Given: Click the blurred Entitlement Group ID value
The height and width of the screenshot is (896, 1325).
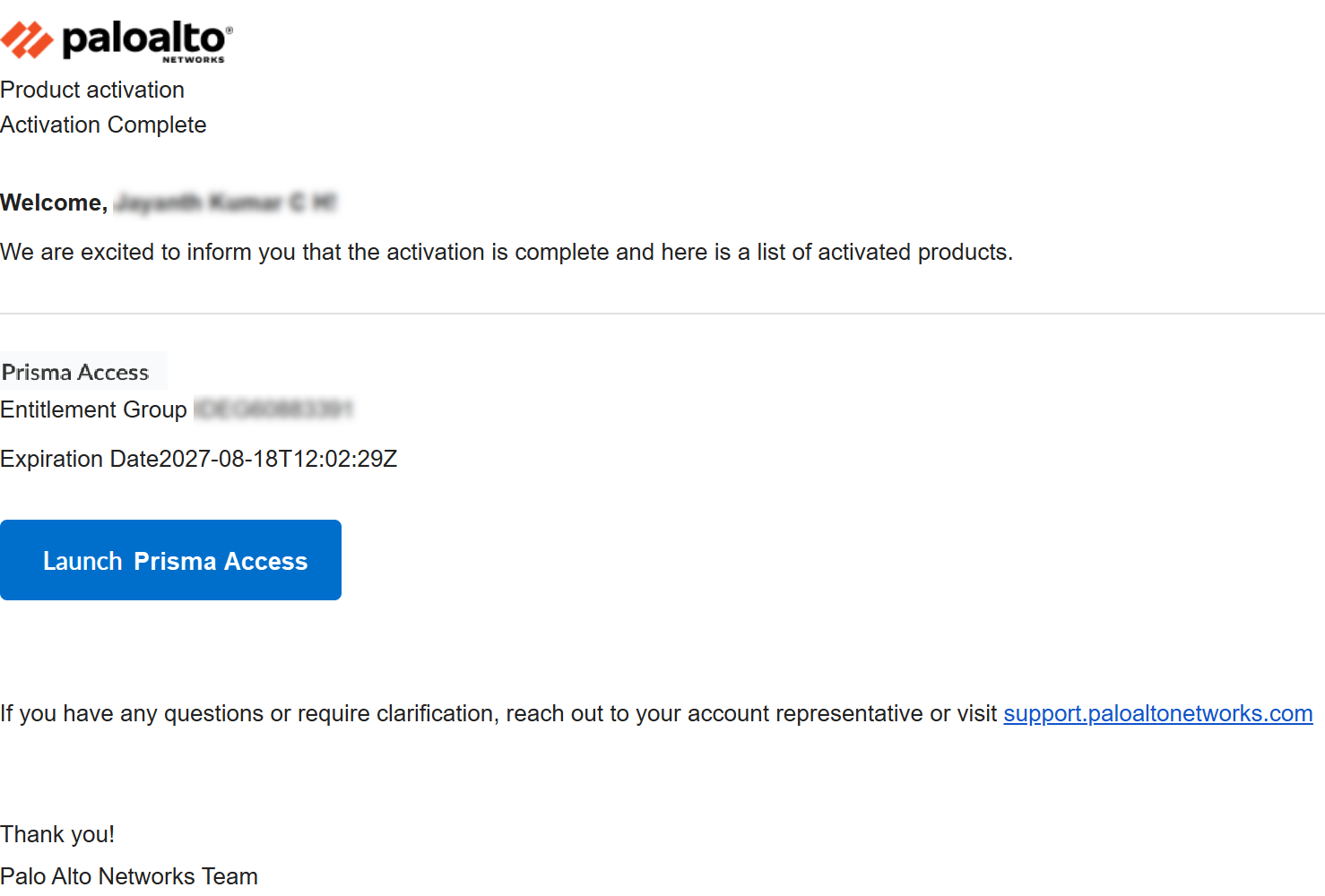Looking at the screenshot, I should [x=273, y=409].
